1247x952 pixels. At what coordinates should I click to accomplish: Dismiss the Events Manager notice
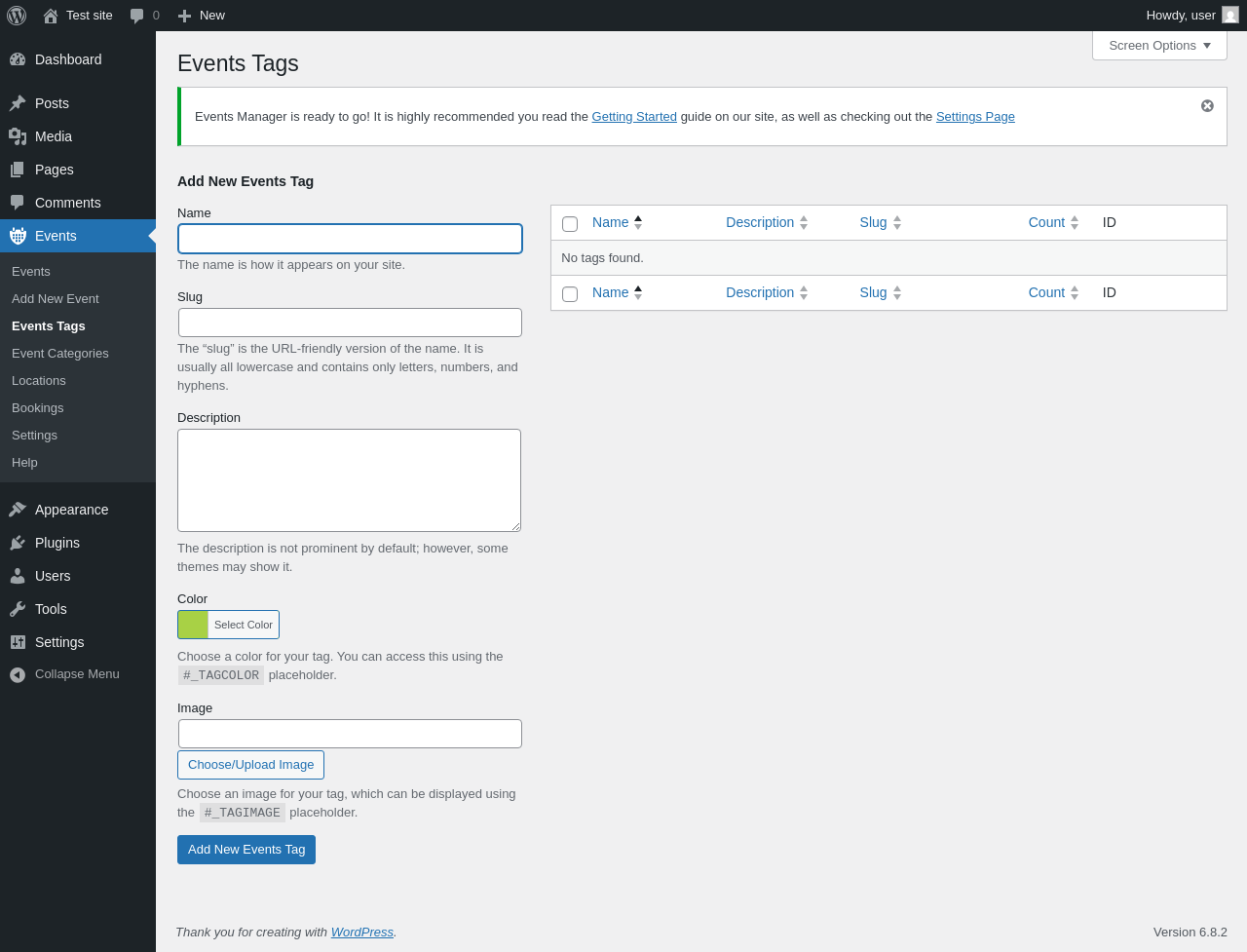coord(1207,106)
